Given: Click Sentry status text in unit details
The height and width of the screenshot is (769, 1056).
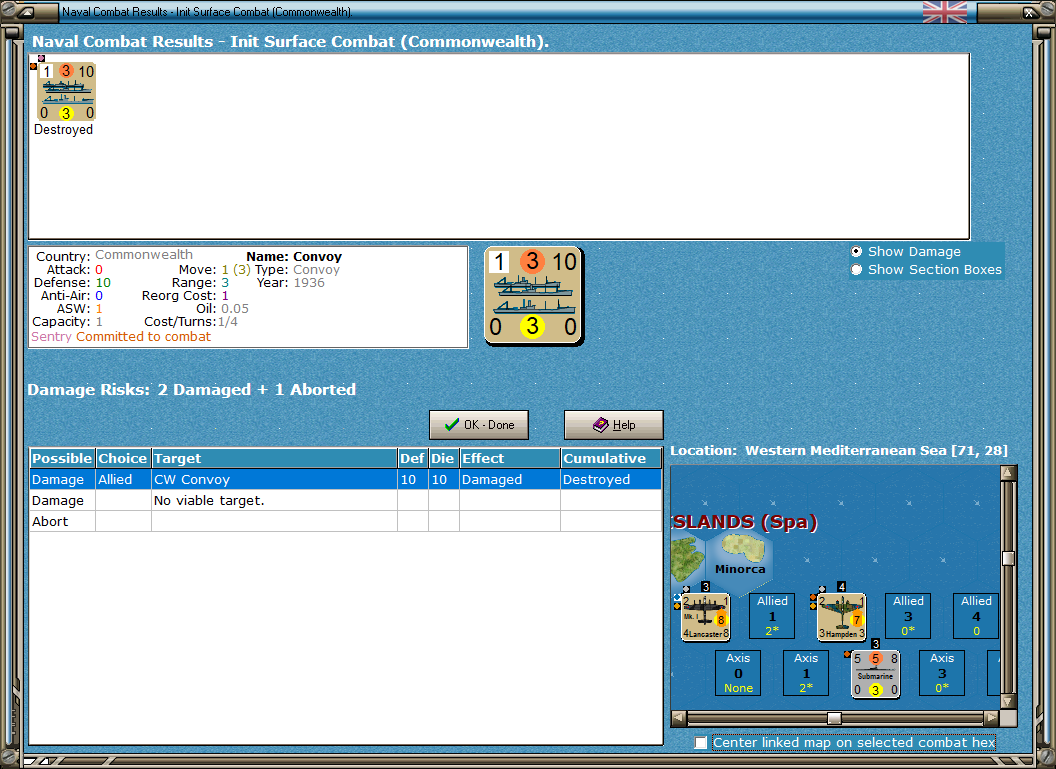Looking at the screenshot, I should pos(51,337).
